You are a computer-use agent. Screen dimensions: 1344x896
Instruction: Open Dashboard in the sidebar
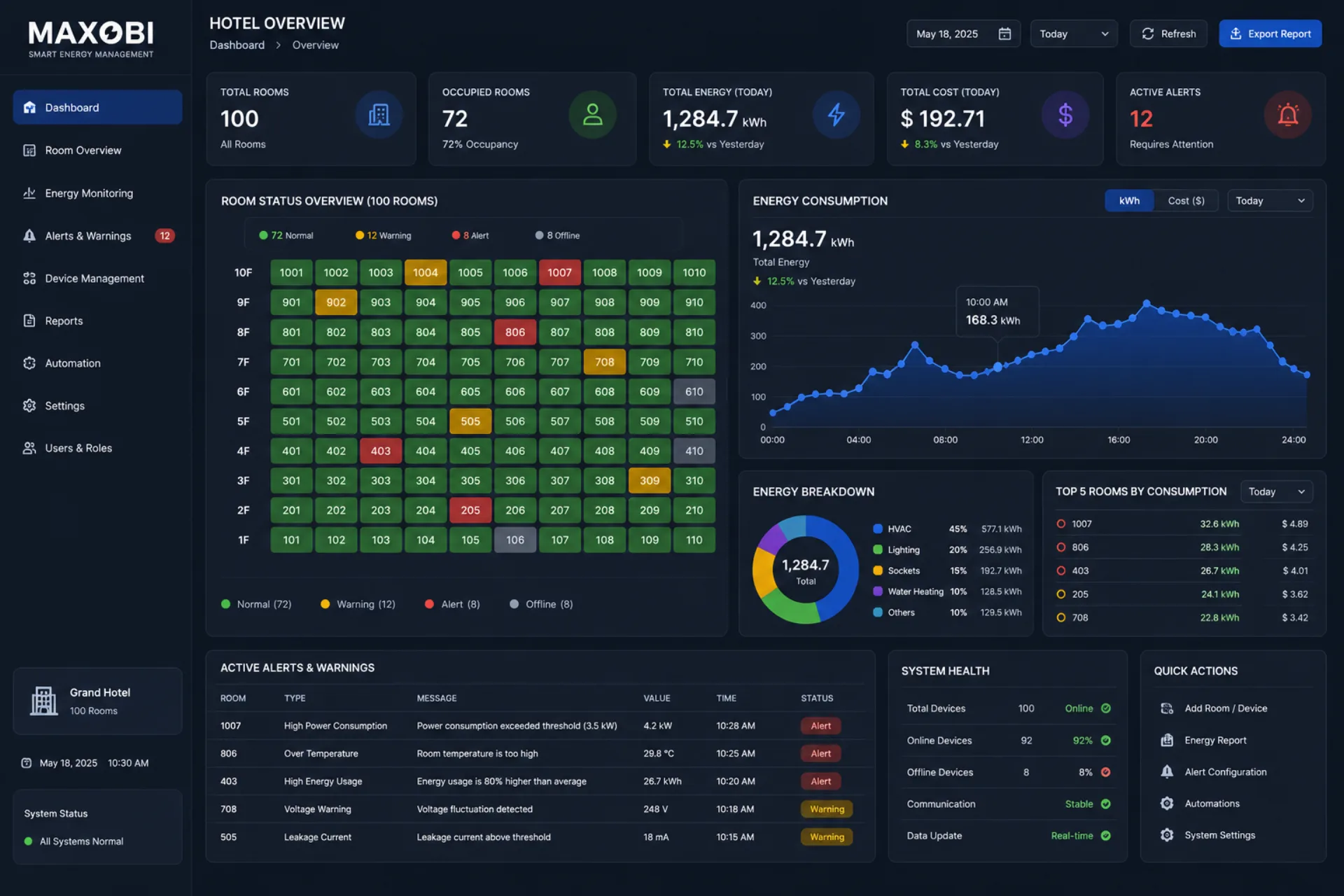(x=97, y=107)
